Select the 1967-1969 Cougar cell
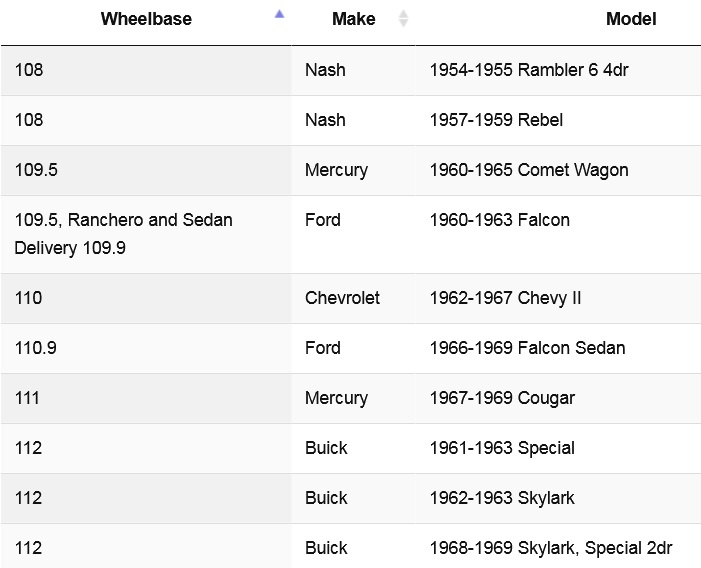 [558, 398]
